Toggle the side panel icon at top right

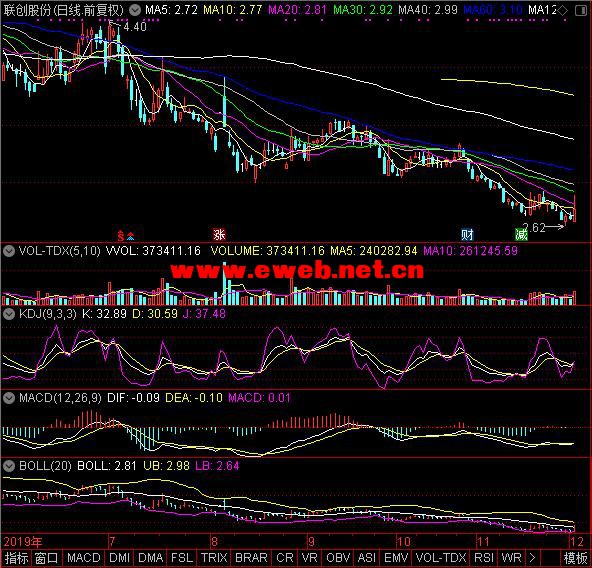coord(581,11)
